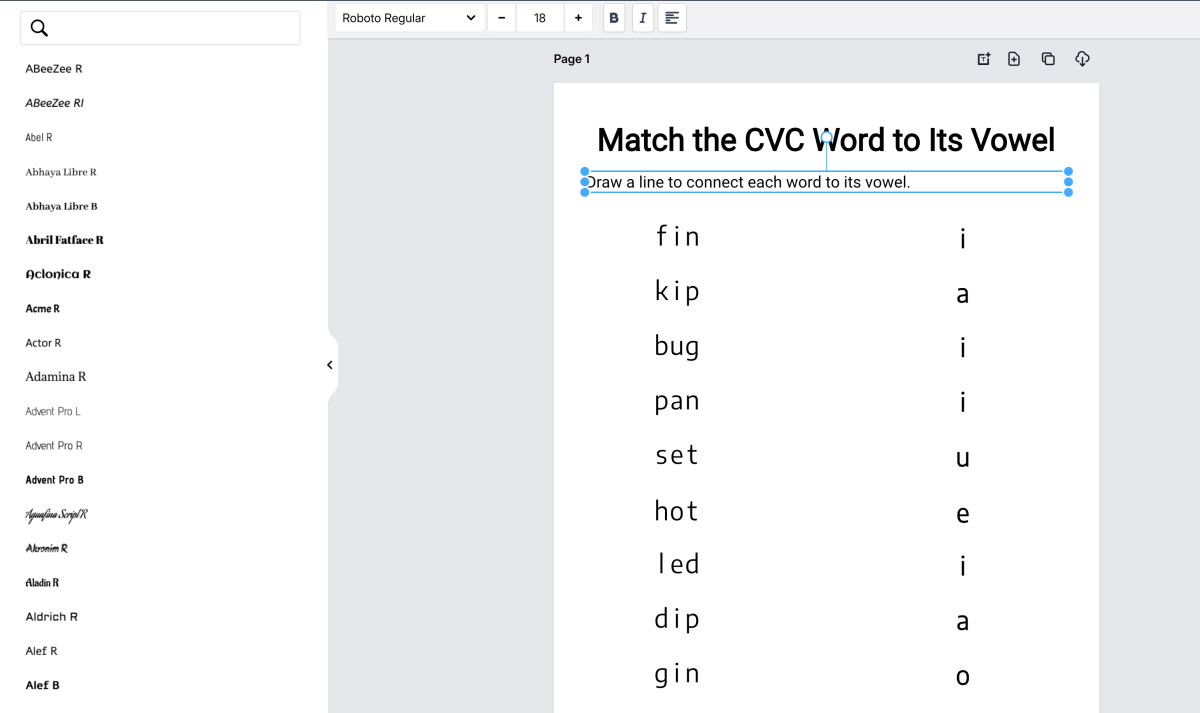Open the Roboto Regular font dropdown
The width and height of the screenshot is (1200, 713).
pos(409,18)
